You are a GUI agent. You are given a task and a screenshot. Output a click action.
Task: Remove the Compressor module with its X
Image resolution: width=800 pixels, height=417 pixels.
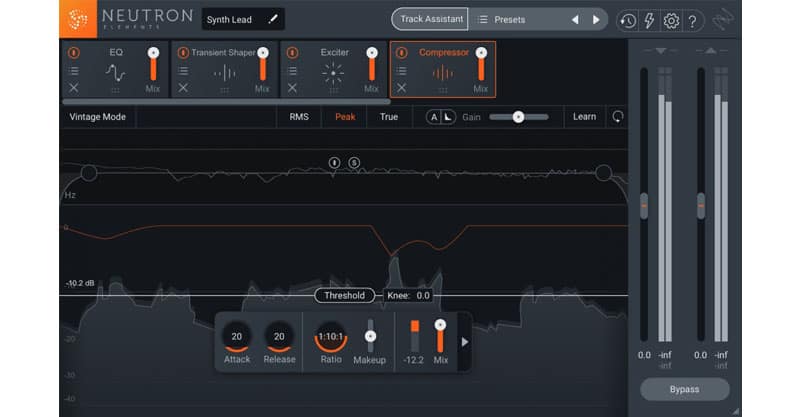click(x=402, y=88)
